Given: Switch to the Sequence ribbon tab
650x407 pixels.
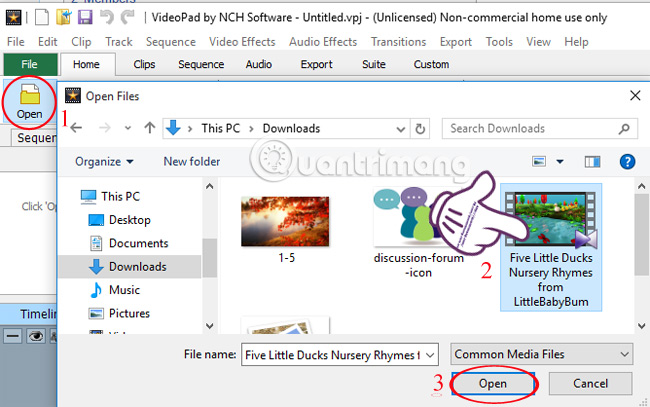Looking at the screenshot, I should pos(201,64).
